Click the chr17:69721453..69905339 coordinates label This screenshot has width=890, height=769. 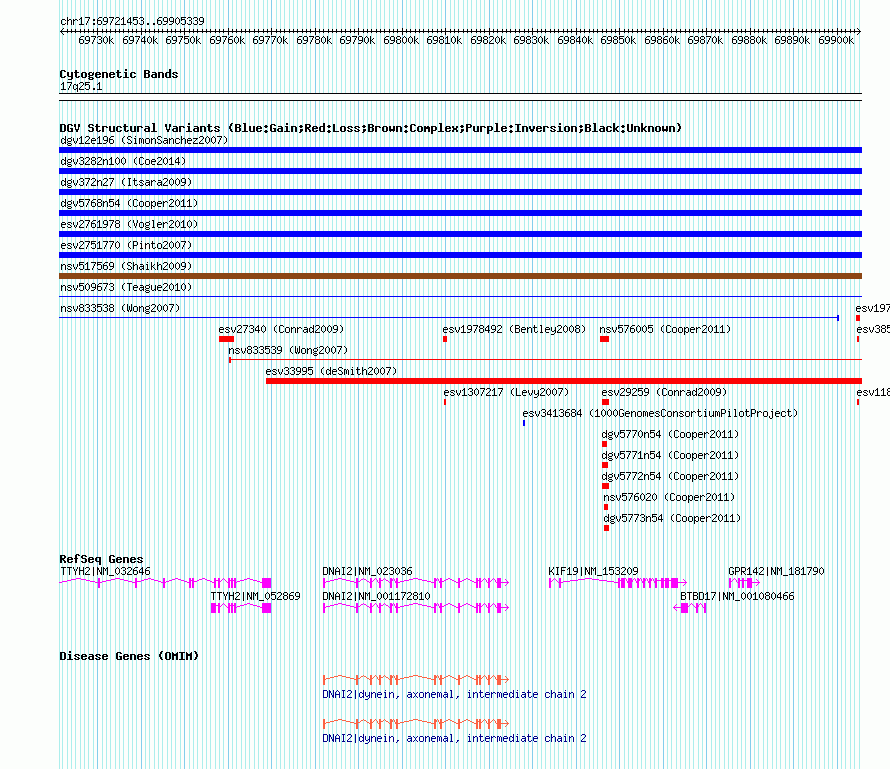coord(132,22)
